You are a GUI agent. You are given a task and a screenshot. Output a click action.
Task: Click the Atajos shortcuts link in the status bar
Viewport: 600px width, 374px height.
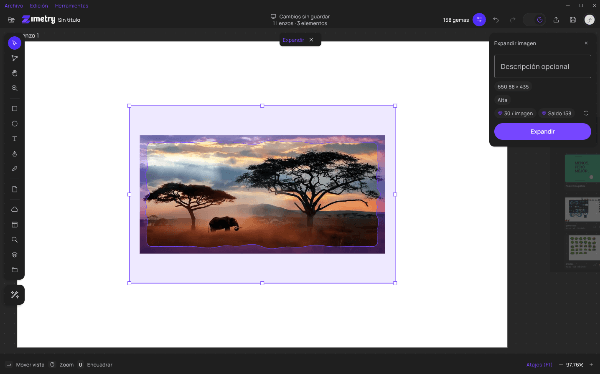coord(539,365)
